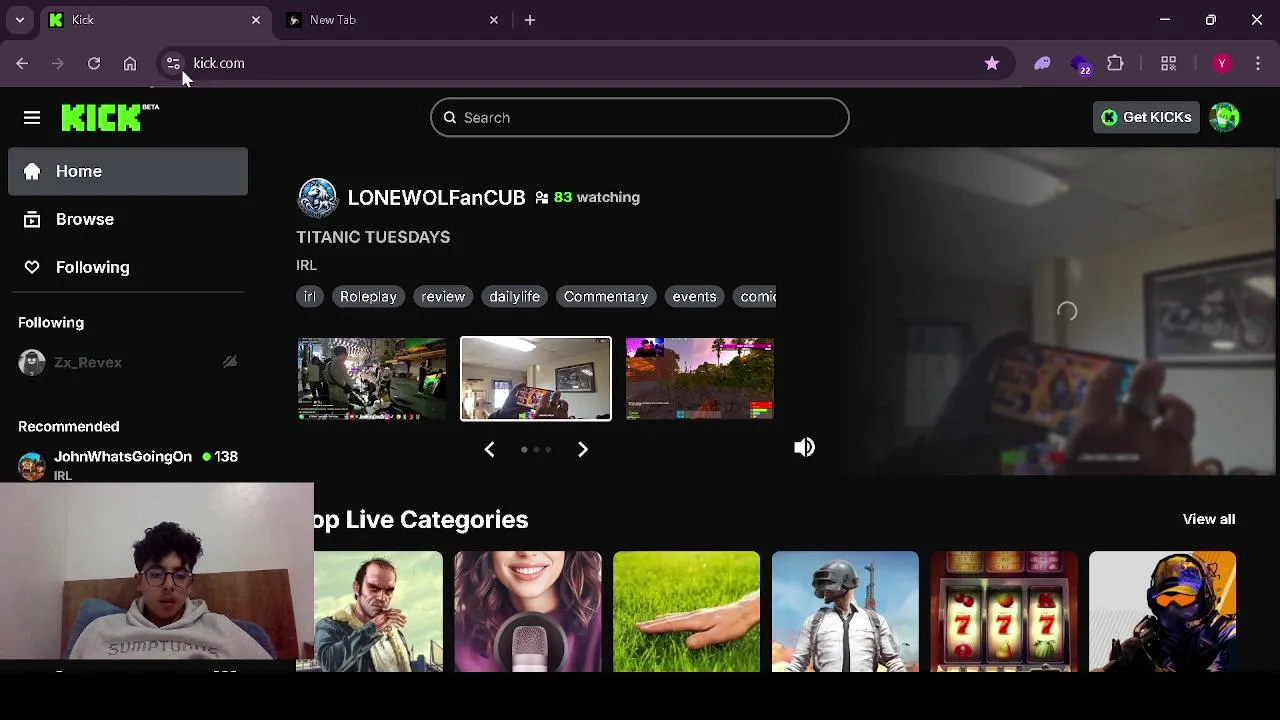Open the GTA category card
The image size is (1280, 720).
(378, 611)
